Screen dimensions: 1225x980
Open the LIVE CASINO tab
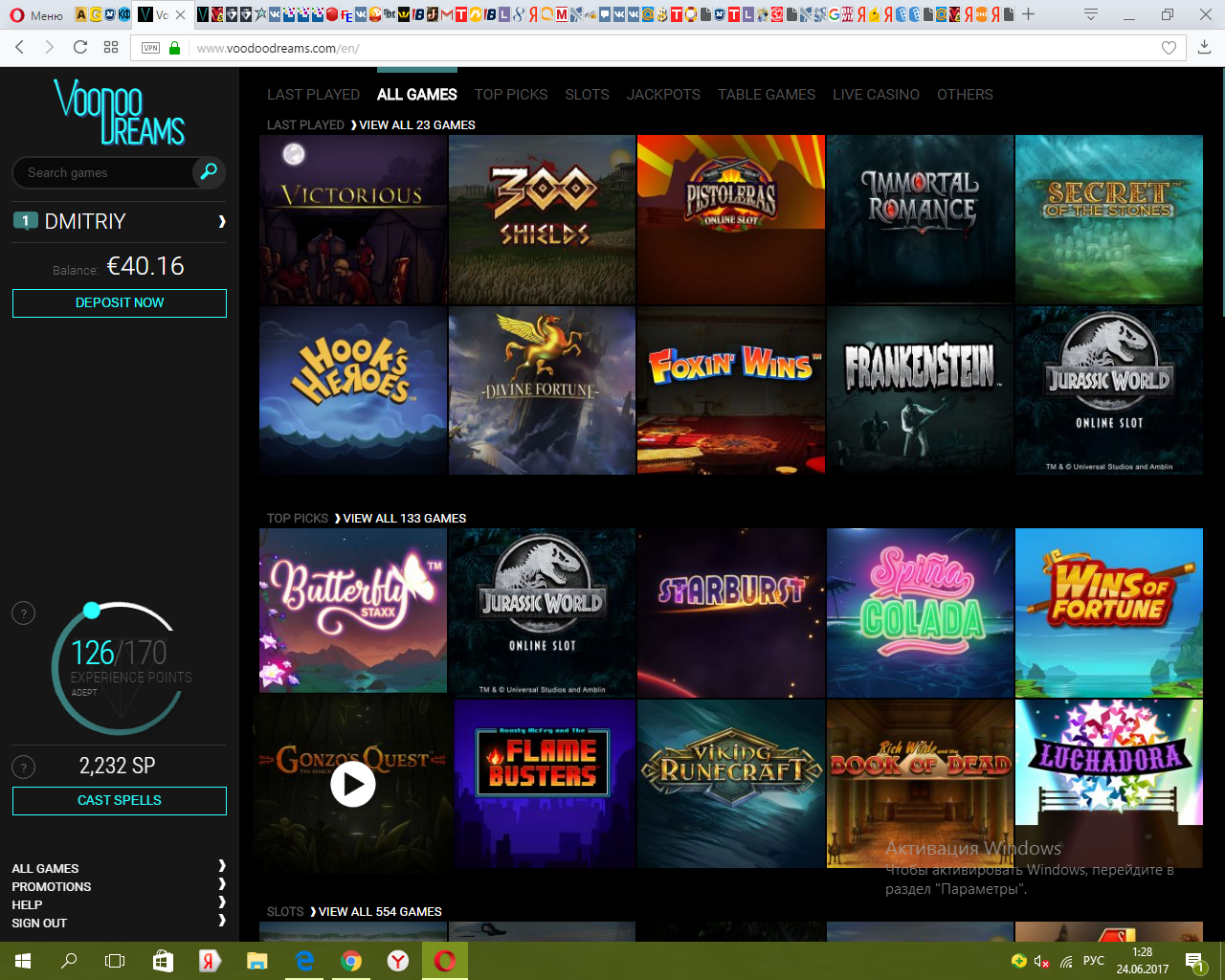click(876, 95)
